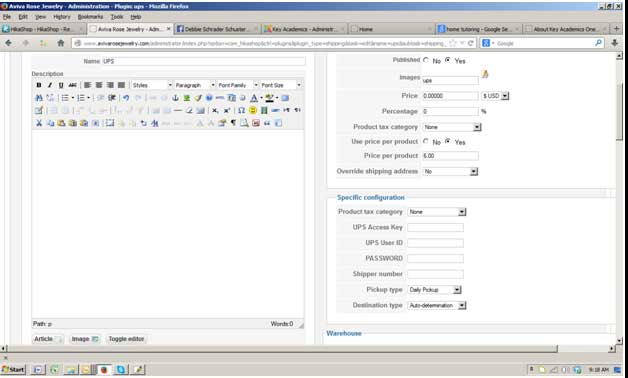Image resolution: width=628 pixels, height=378 pixels.
Task: Switch to the Key Academics browser tab
Action: (304, 29)
